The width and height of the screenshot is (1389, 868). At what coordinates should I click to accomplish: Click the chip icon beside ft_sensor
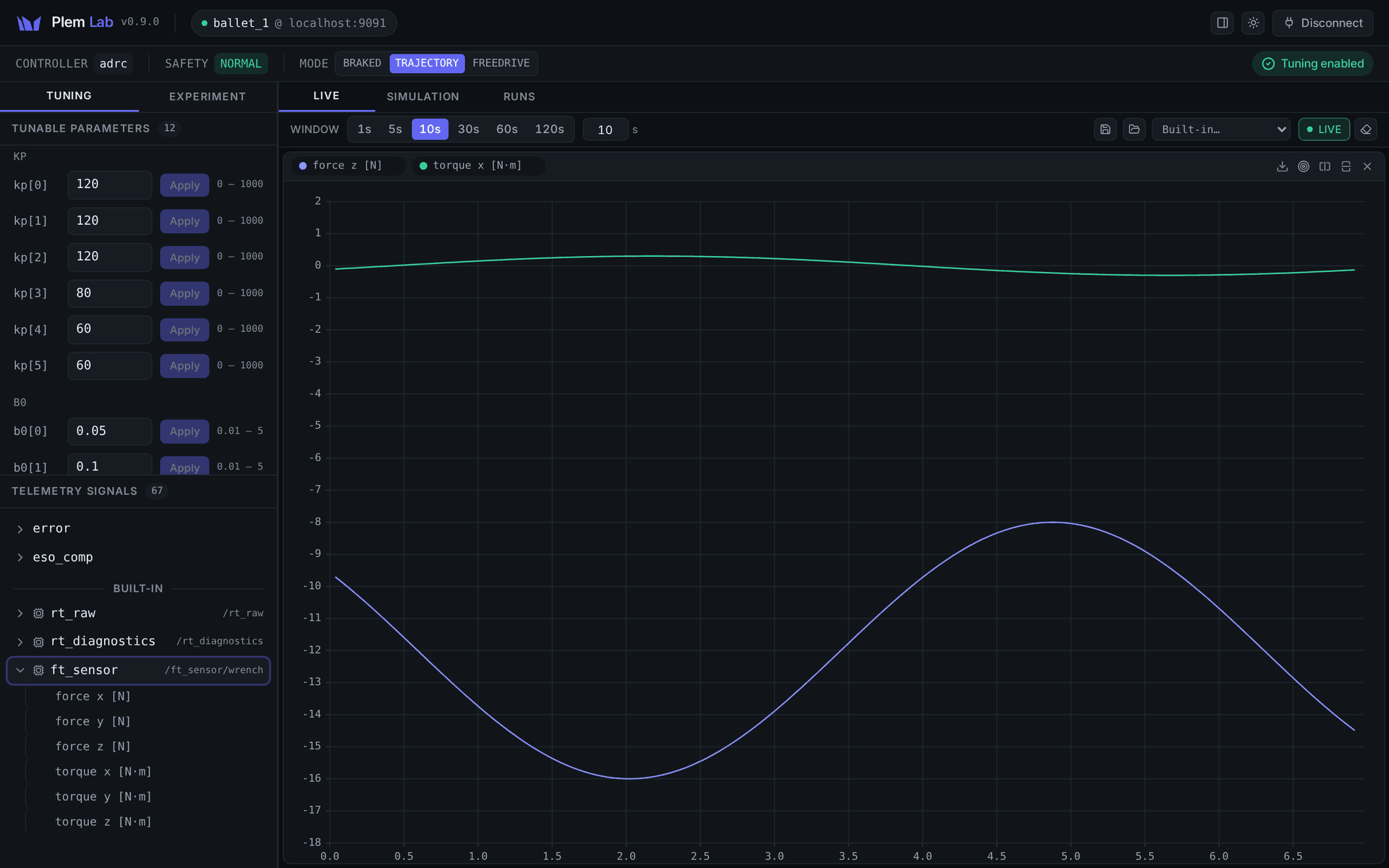point(38,671)
